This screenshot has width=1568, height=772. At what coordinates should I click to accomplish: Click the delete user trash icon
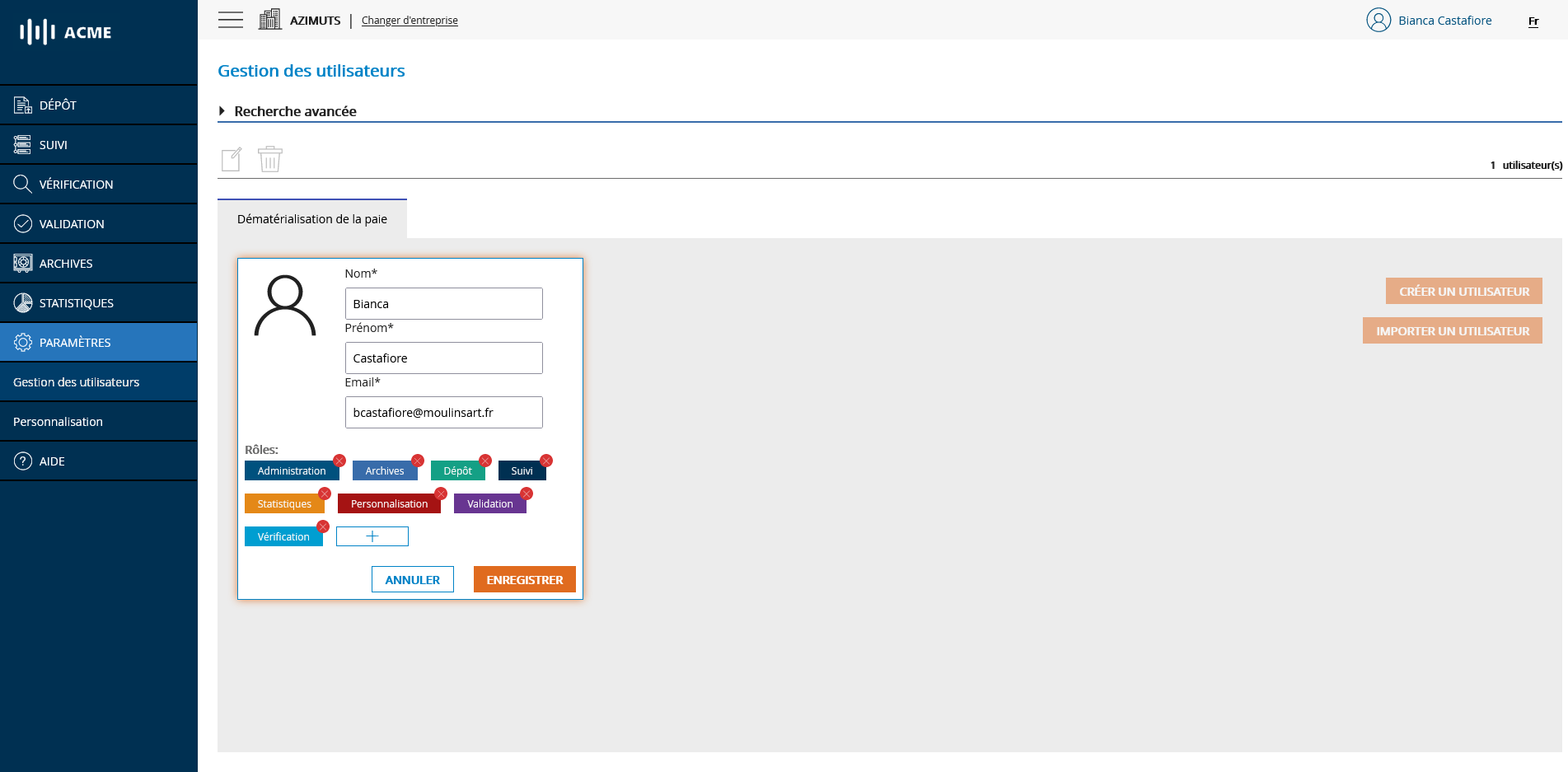tap(269, 158)
